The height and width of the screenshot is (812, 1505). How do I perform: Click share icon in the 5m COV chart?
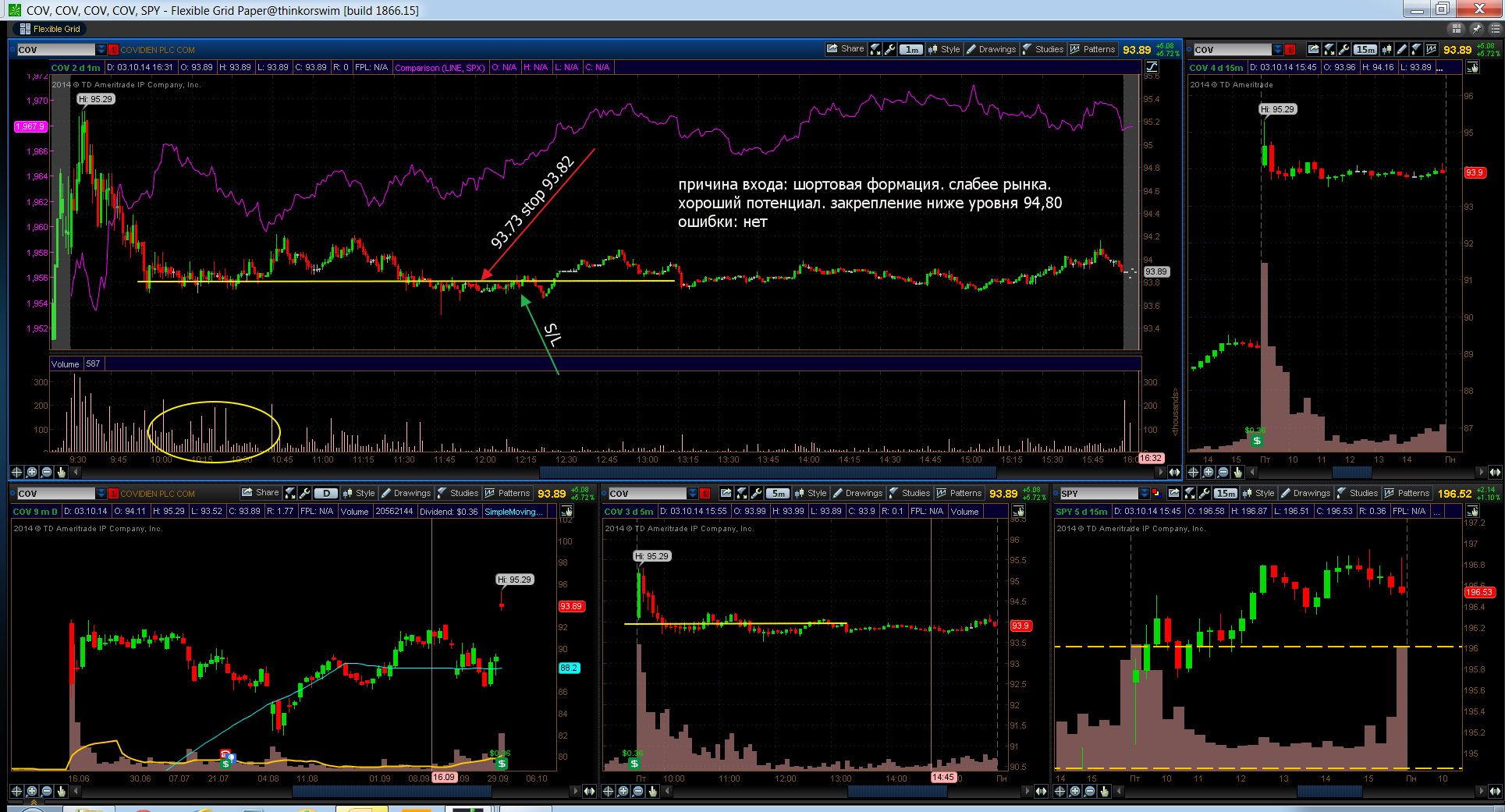tap(726, 493)
